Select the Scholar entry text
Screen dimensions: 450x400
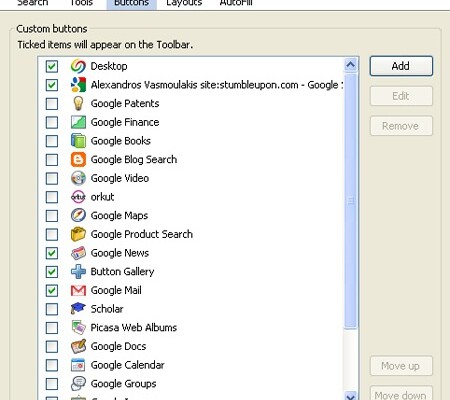click(107, 309)
